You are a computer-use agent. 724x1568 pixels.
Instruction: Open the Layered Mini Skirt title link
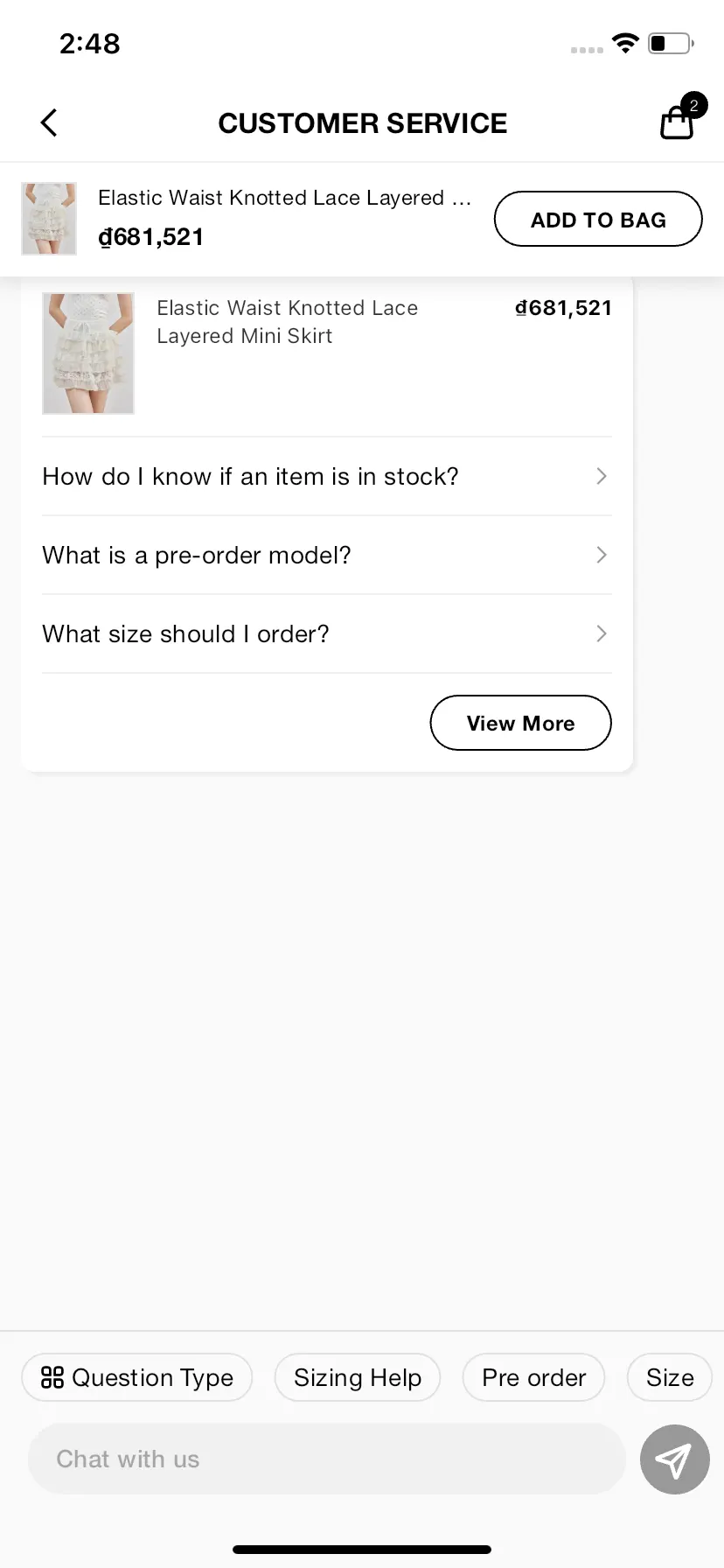tap(287, 322)
